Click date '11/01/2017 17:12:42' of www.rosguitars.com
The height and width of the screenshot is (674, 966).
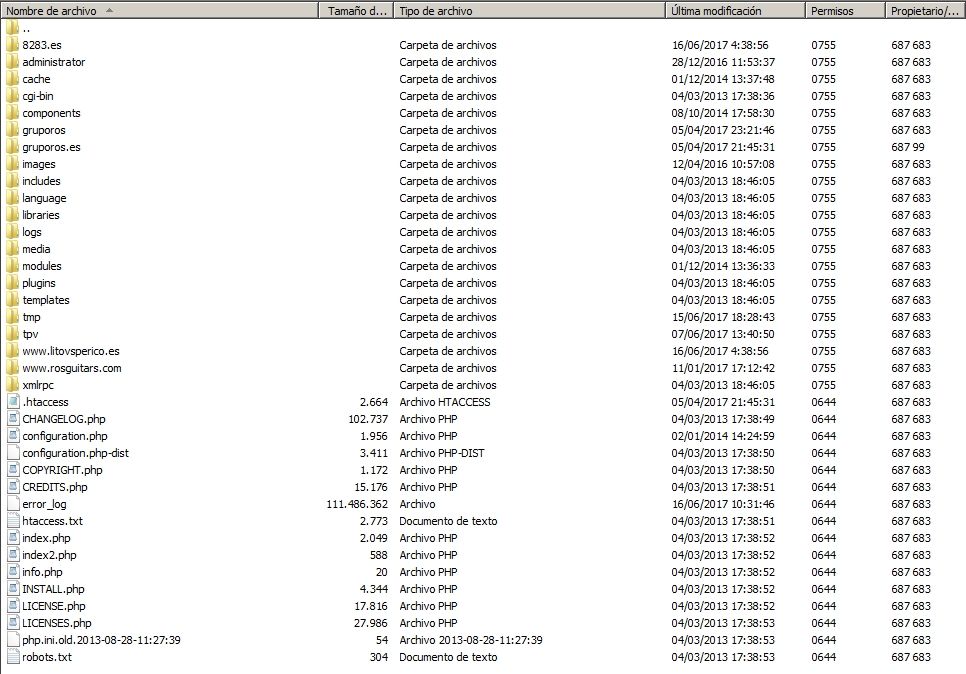point(723,368)
